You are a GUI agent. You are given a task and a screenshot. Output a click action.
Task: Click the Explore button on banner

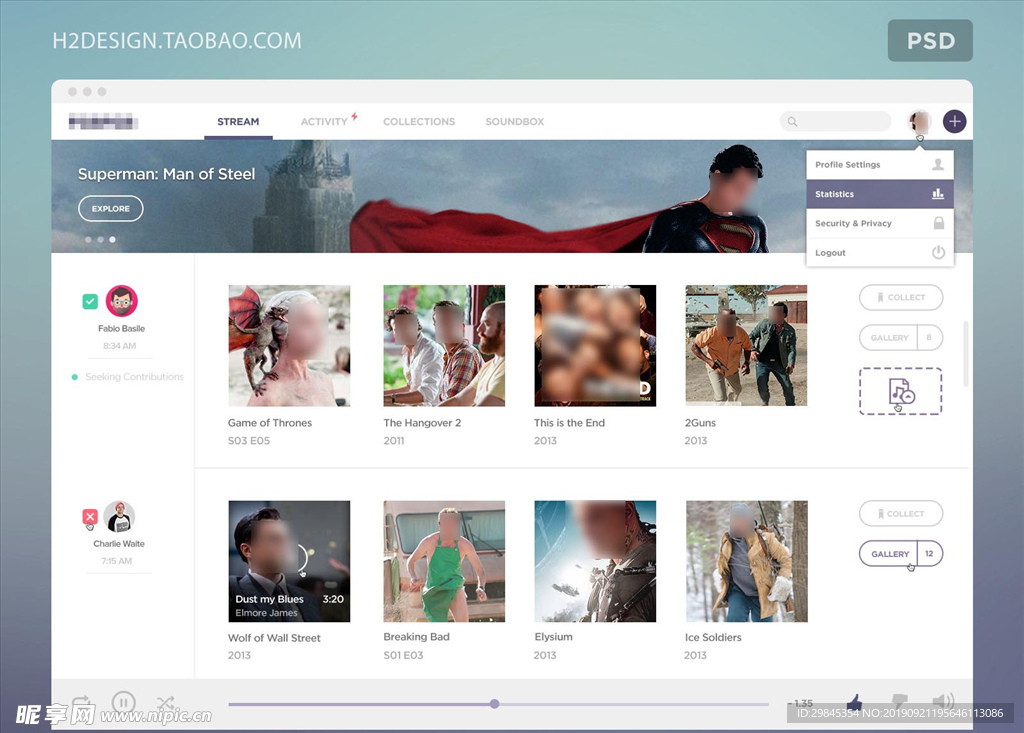tap(110, 208)
